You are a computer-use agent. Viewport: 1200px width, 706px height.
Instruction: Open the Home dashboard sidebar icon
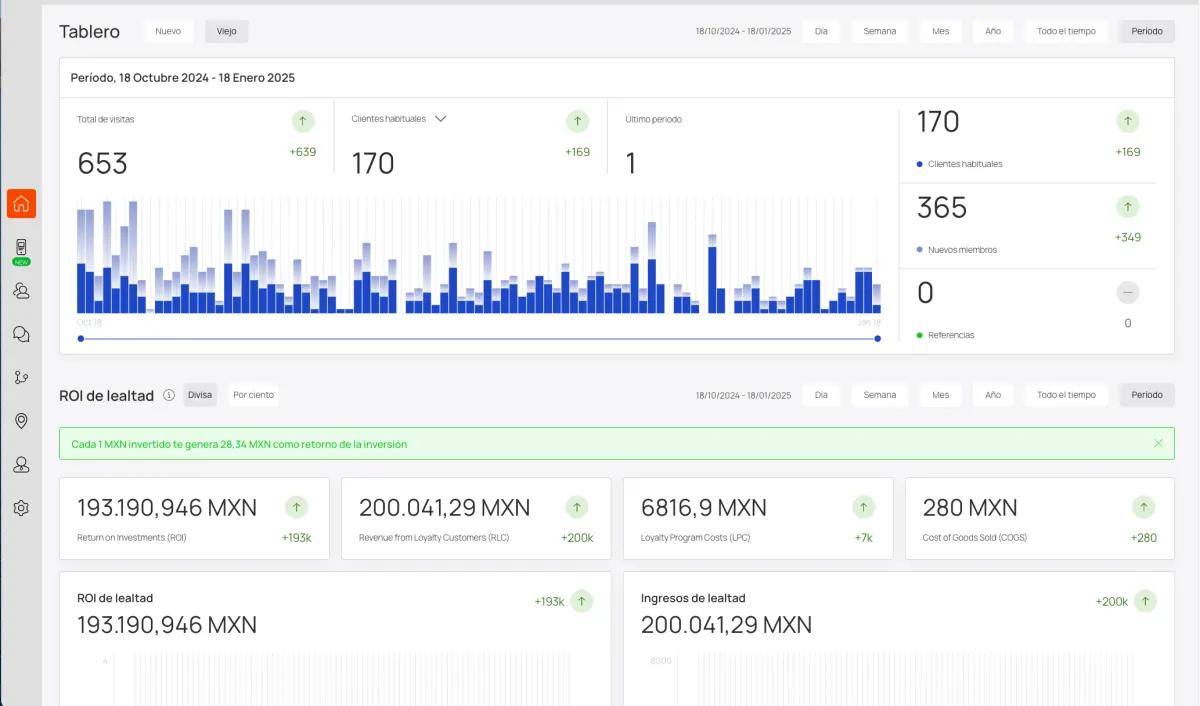(x=21, y=204)
